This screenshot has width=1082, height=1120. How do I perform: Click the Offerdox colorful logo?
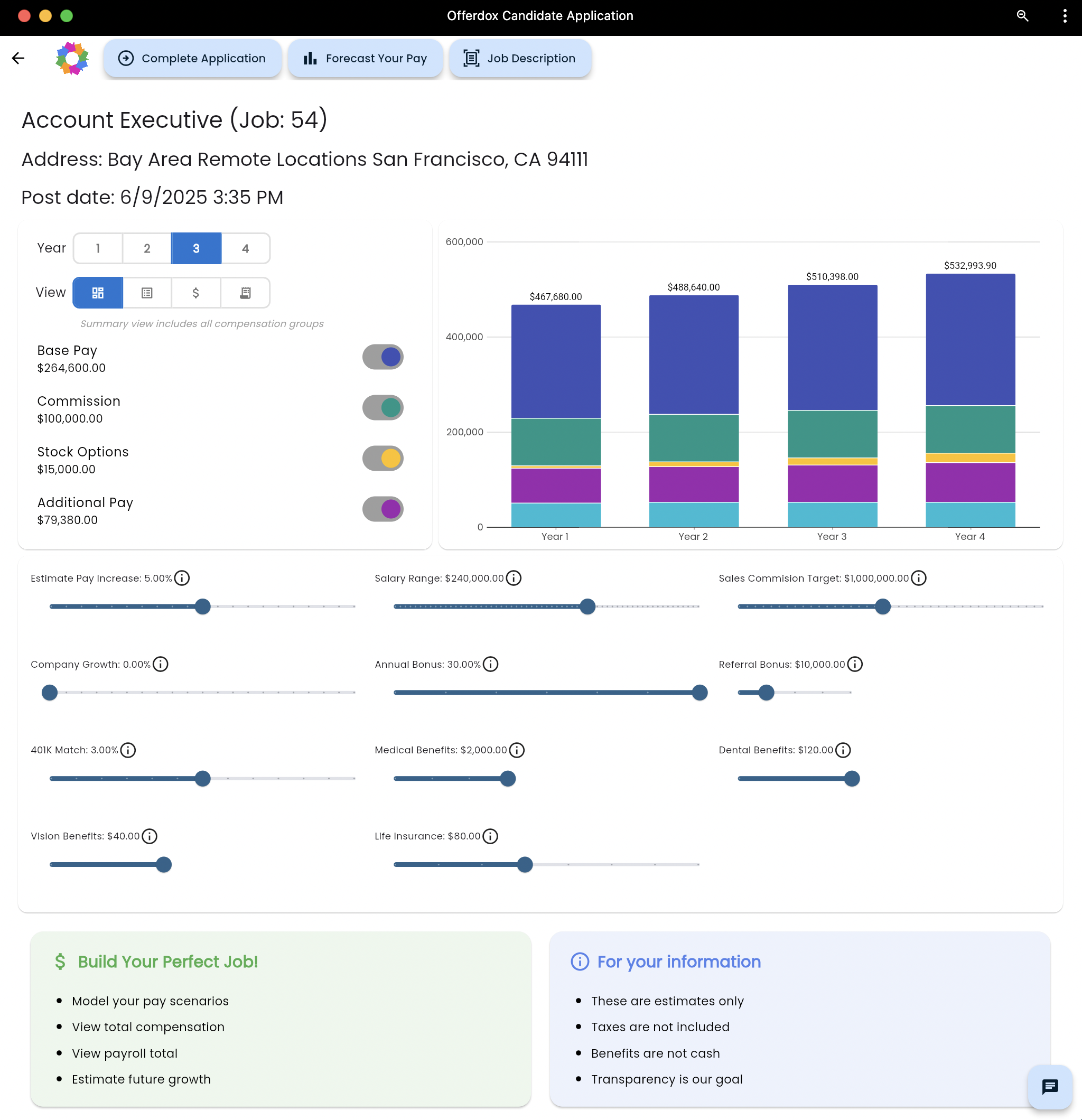(72, 58)
